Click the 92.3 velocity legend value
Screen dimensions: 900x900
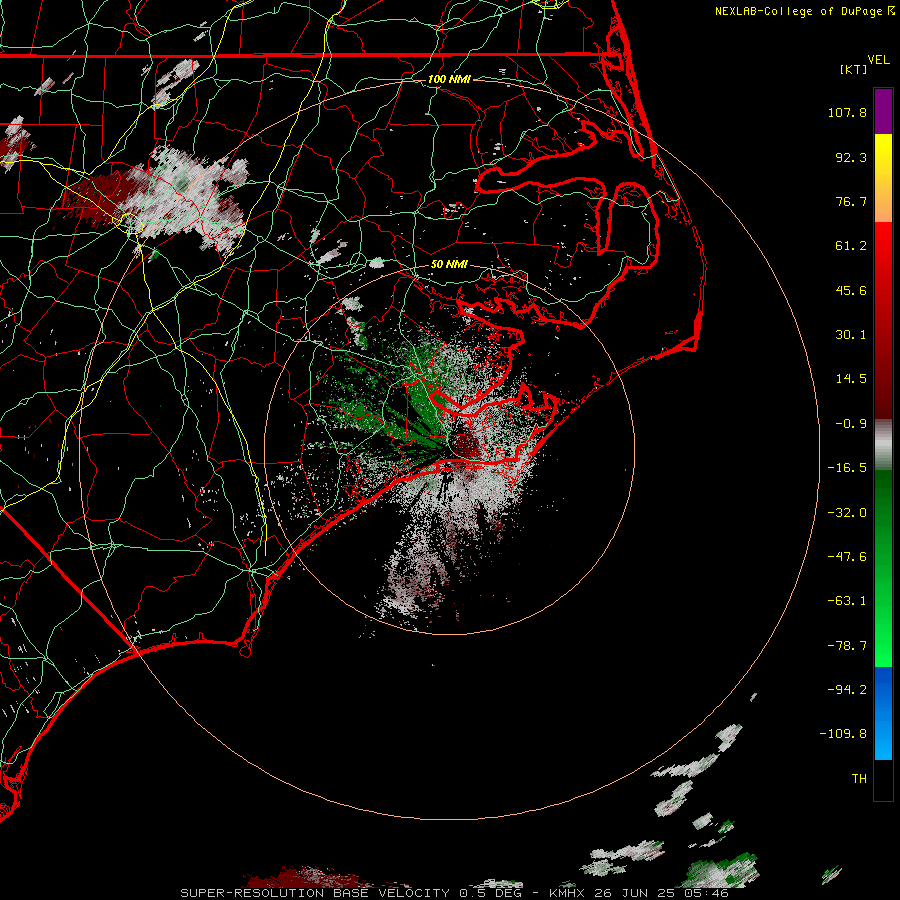click(851, 157)
